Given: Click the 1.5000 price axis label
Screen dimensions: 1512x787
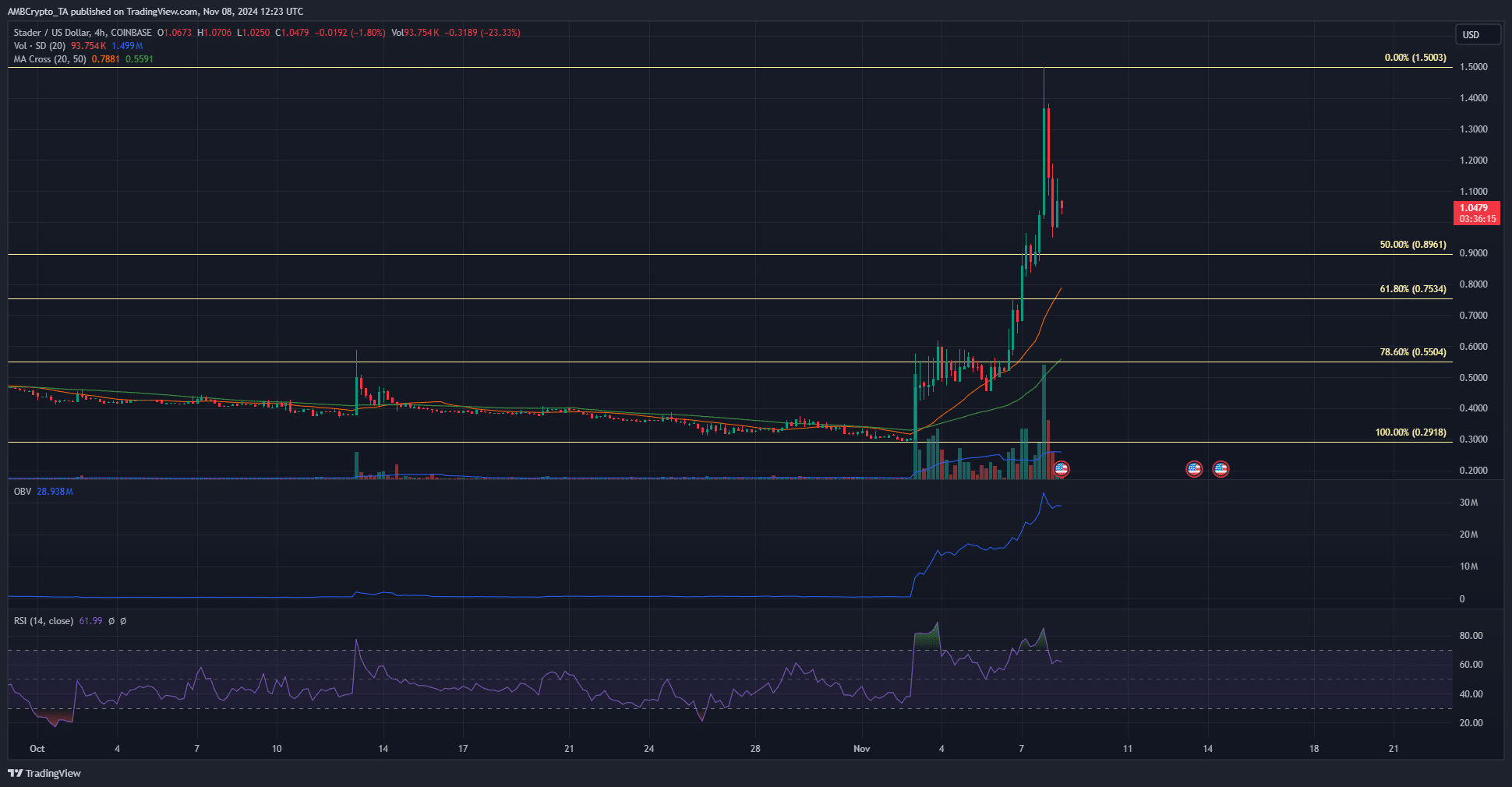Looking at the screenshot, I should (x=1474, y=67).
